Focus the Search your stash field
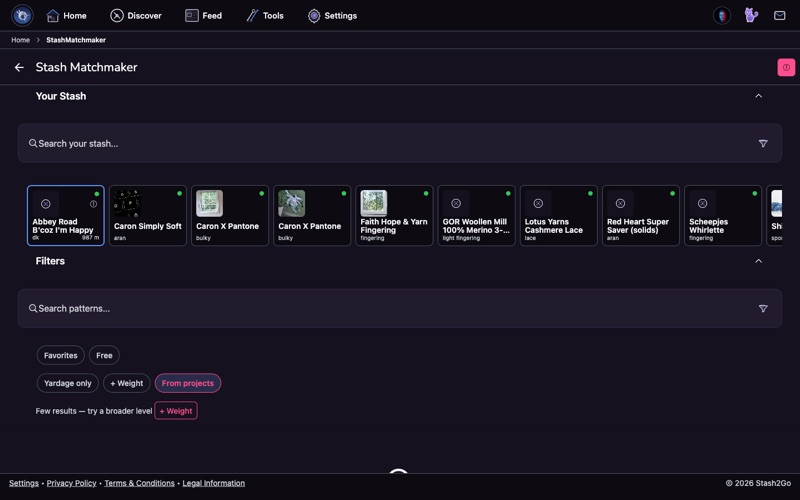800x500 pixels. [399, 143]
